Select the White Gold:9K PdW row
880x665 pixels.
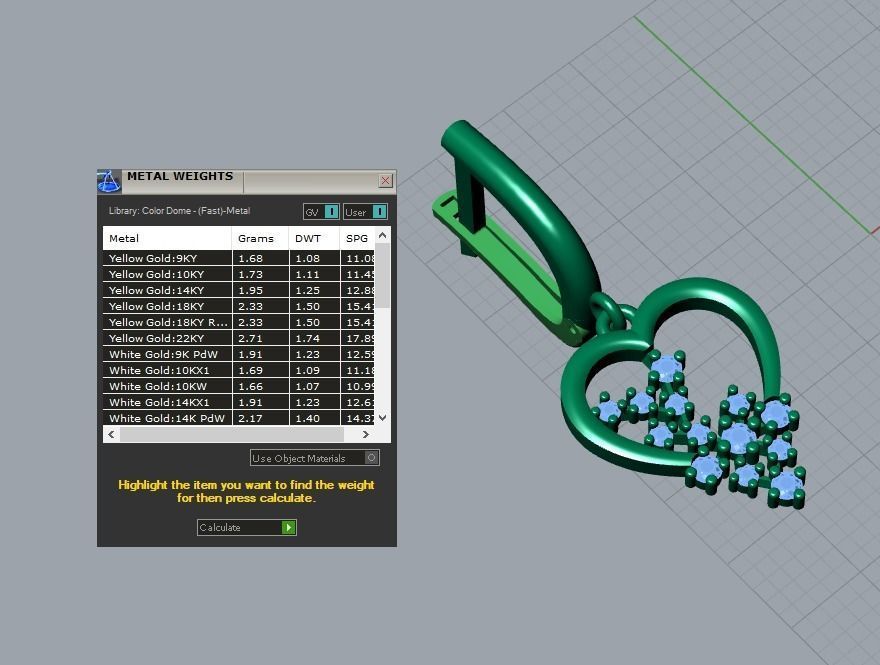239,354
